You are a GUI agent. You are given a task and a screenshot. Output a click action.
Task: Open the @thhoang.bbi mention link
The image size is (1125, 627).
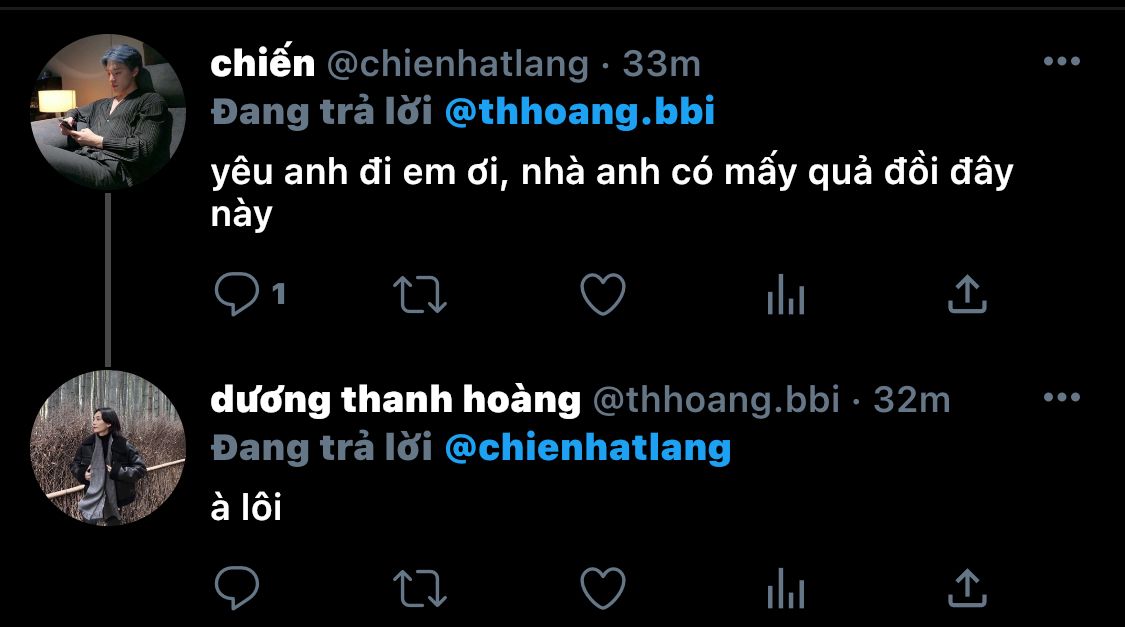(580, 112)
